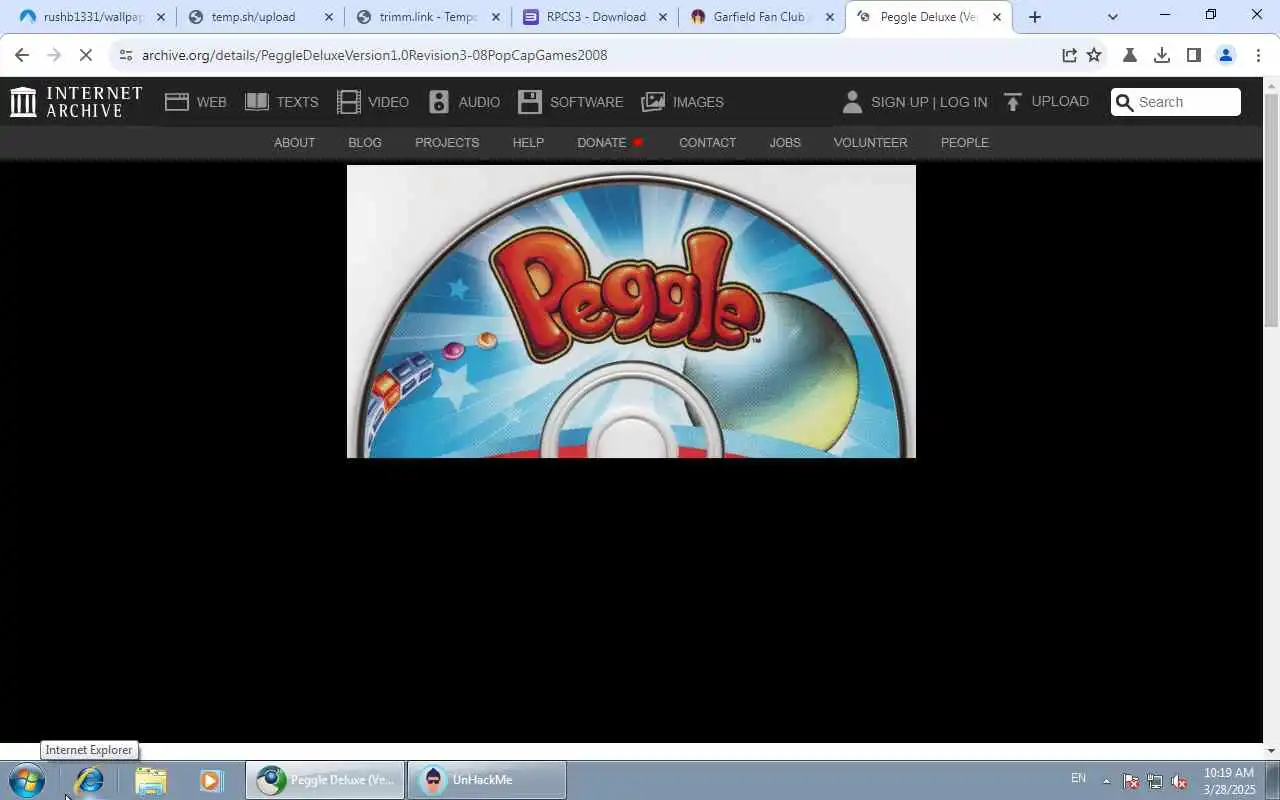Click the magnifier icon in Archive search box
The height and width of the screenshot is (800, 1280).
[x=1124, y=102]
